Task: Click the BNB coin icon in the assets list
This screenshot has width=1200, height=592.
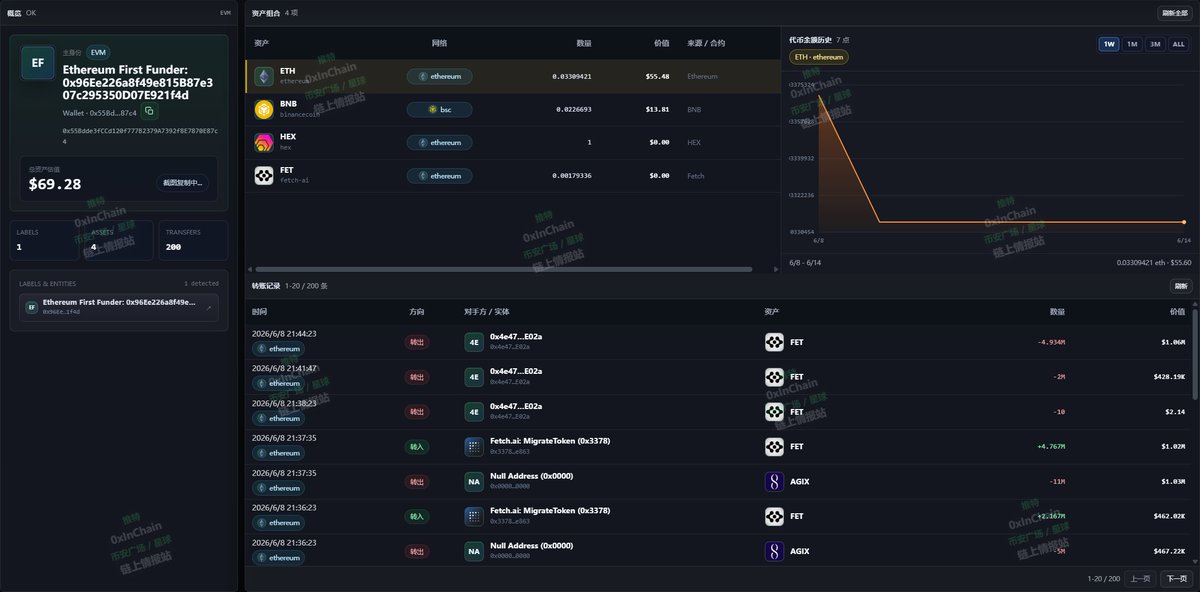Action: point(264,109)
